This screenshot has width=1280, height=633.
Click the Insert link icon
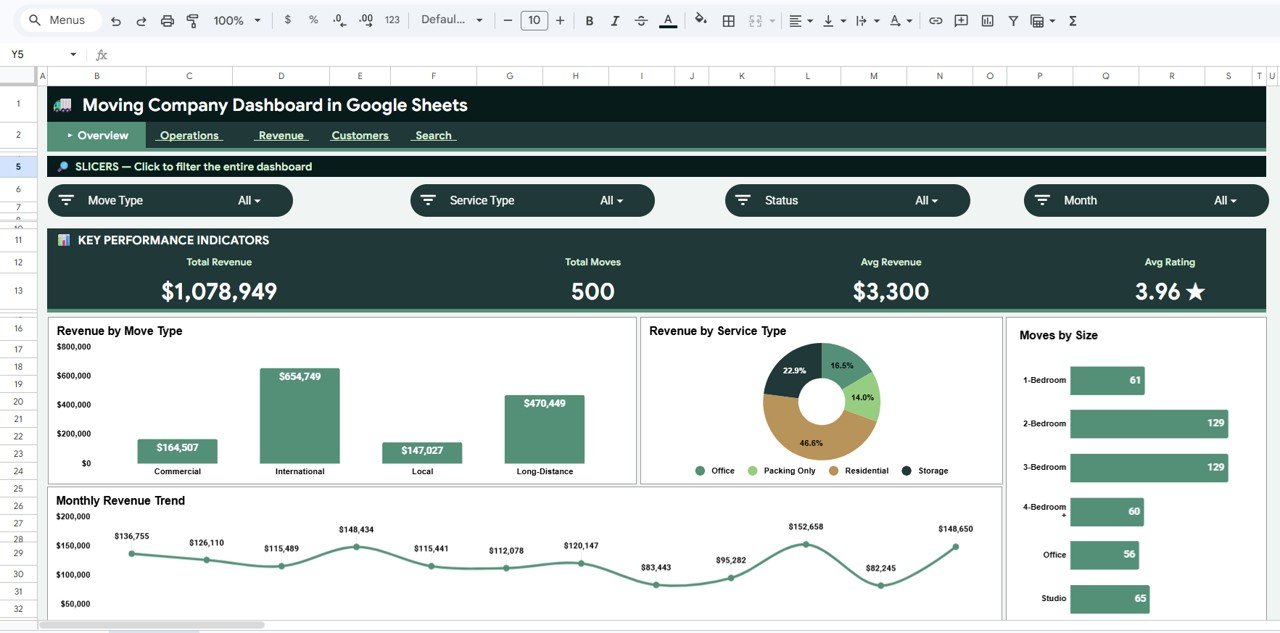(x=936, y=20)
